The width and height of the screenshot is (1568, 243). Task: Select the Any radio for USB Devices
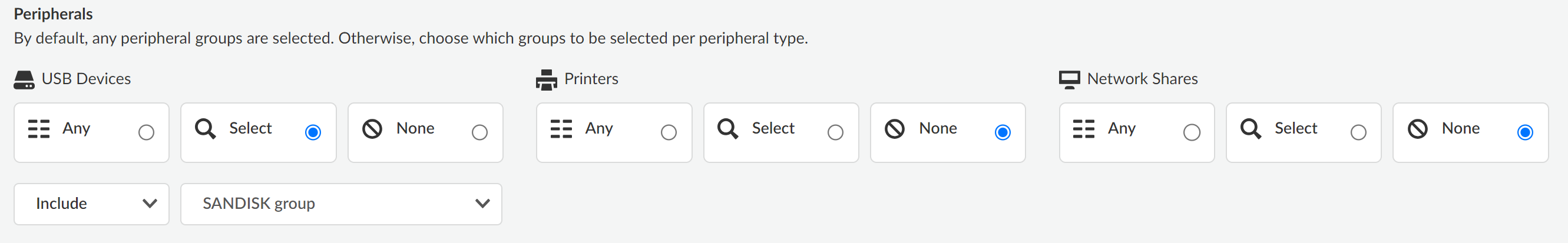point(146,132)
